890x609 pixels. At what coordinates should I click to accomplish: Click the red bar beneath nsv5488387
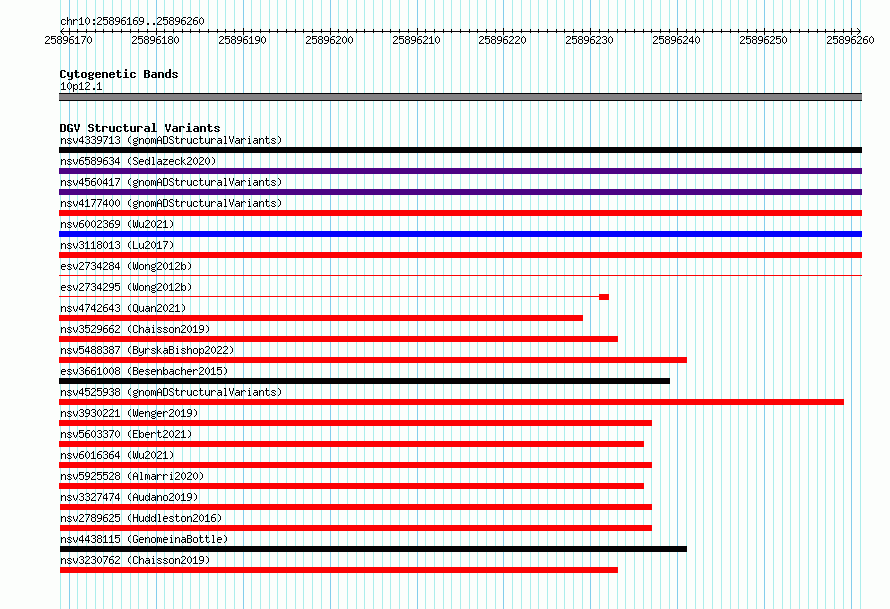373,360
